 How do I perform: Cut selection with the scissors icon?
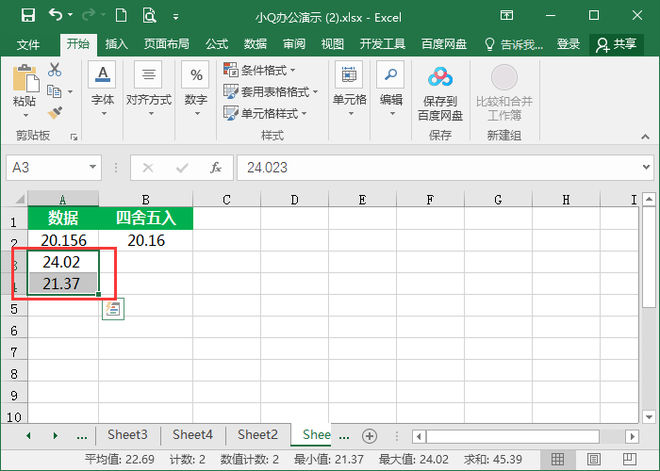click(x=55, y=69)
